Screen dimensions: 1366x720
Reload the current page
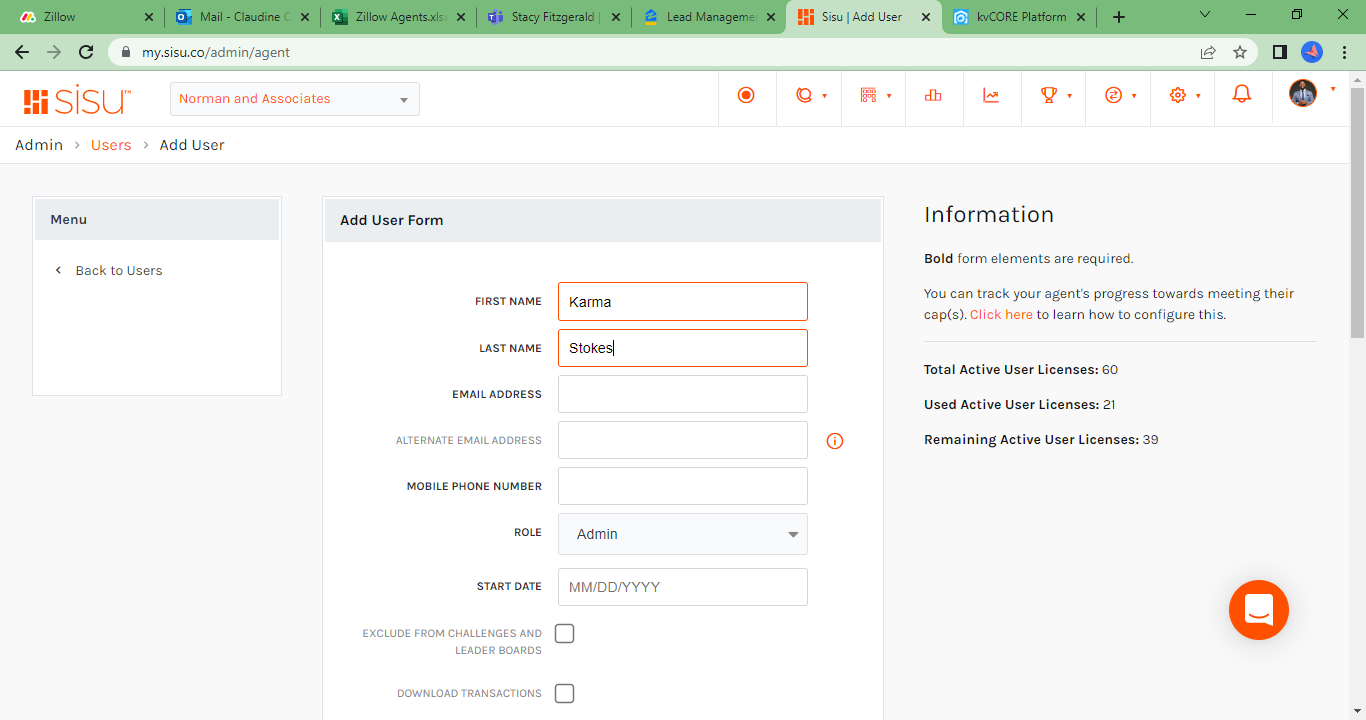[86, 52]
